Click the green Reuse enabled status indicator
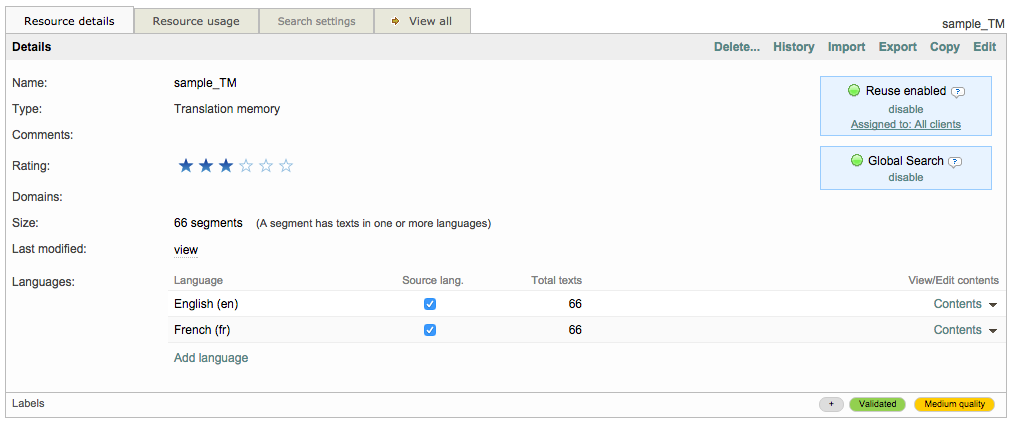The height and width of the screenshot is (425, 1015). coord(854,91)
